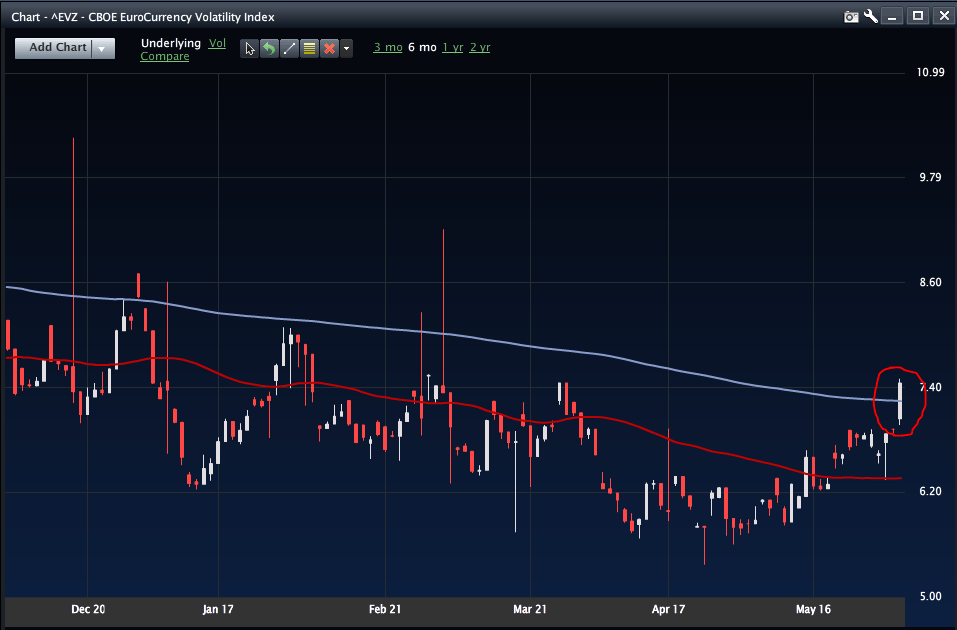Click the red X delete drawings icon
Viewport: 957px width, 630px height.
(x=328, y=48)
